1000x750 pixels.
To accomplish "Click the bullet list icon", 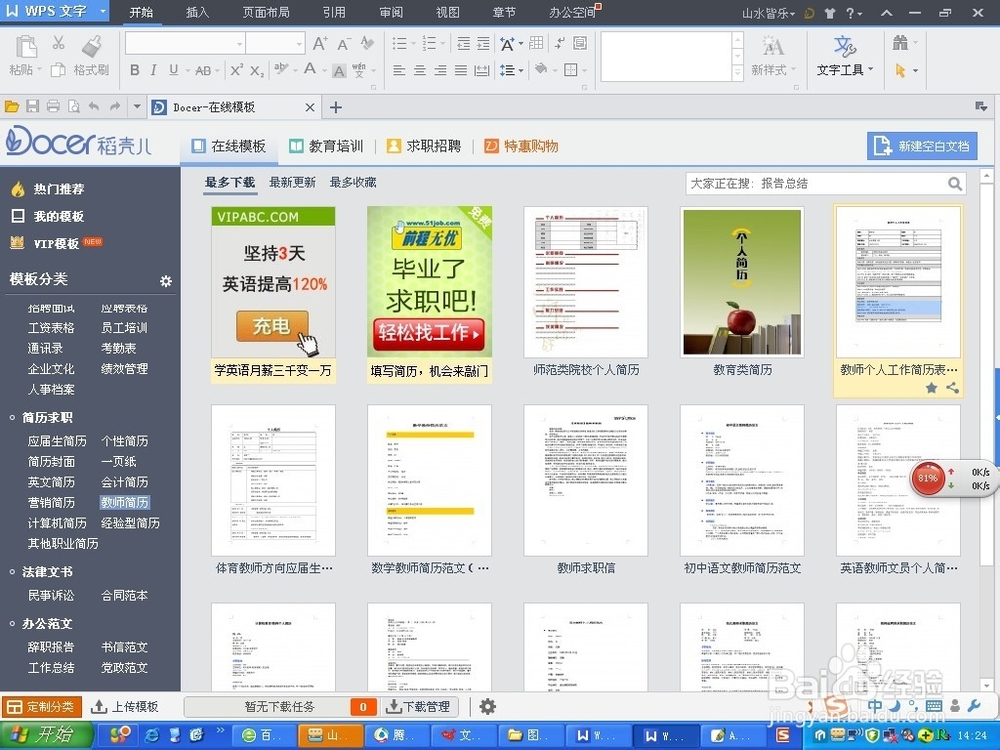I will click(x=400, y=43).
